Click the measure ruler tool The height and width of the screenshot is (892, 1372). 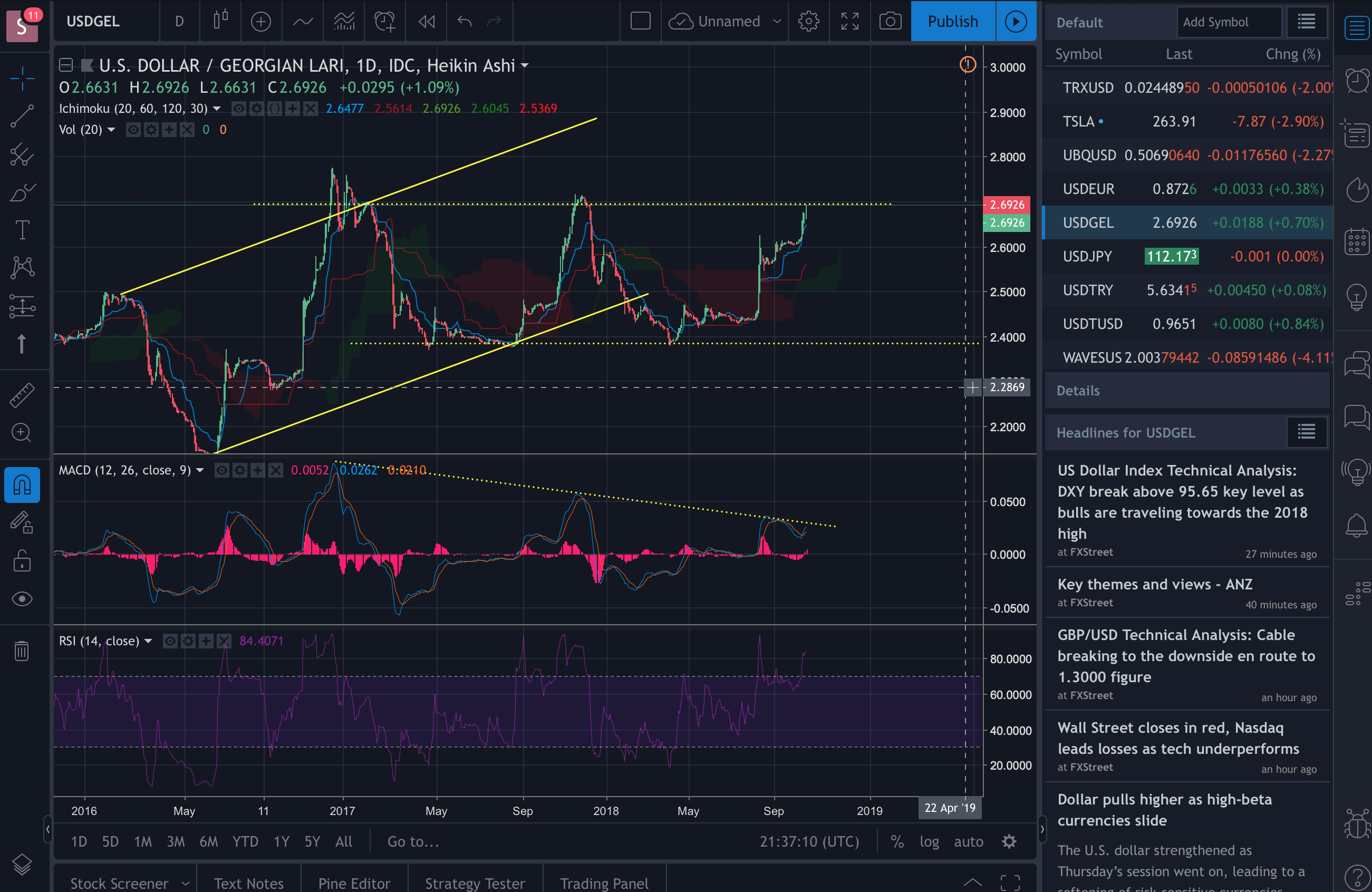coord(22,395)
